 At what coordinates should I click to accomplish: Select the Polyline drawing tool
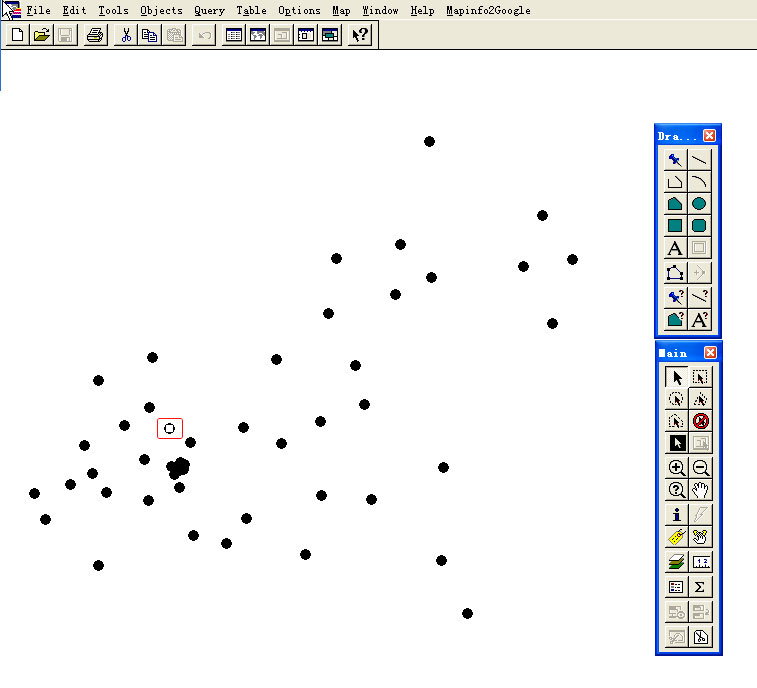pyautogui.click(x=675, y=182)
